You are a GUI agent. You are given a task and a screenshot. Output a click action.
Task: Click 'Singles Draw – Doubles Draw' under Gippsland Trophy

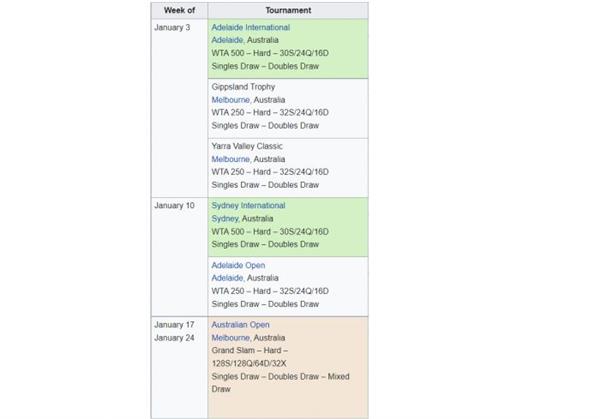tap(265, 126)
